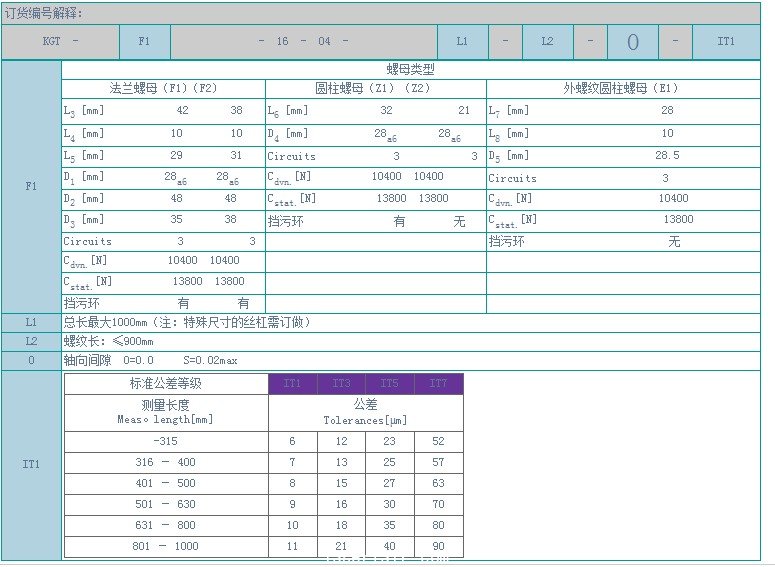Select the purple IT3 tolerance grade header
The height and width of the screenshot is (567, 775).
coord(341,384)
